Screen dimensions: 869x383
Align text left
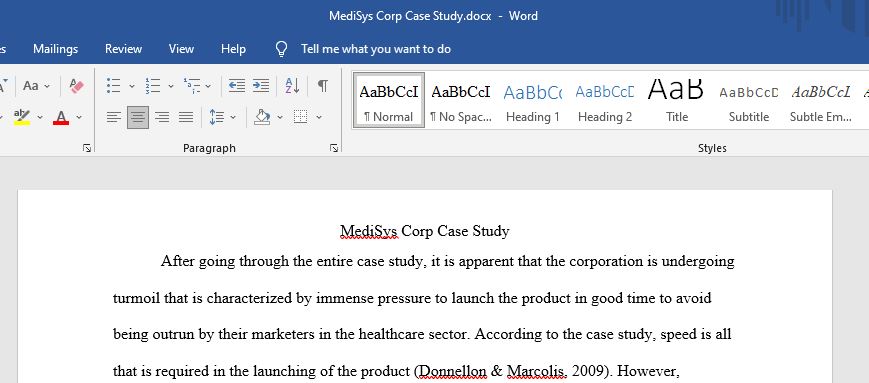click(x=114, y=117)
